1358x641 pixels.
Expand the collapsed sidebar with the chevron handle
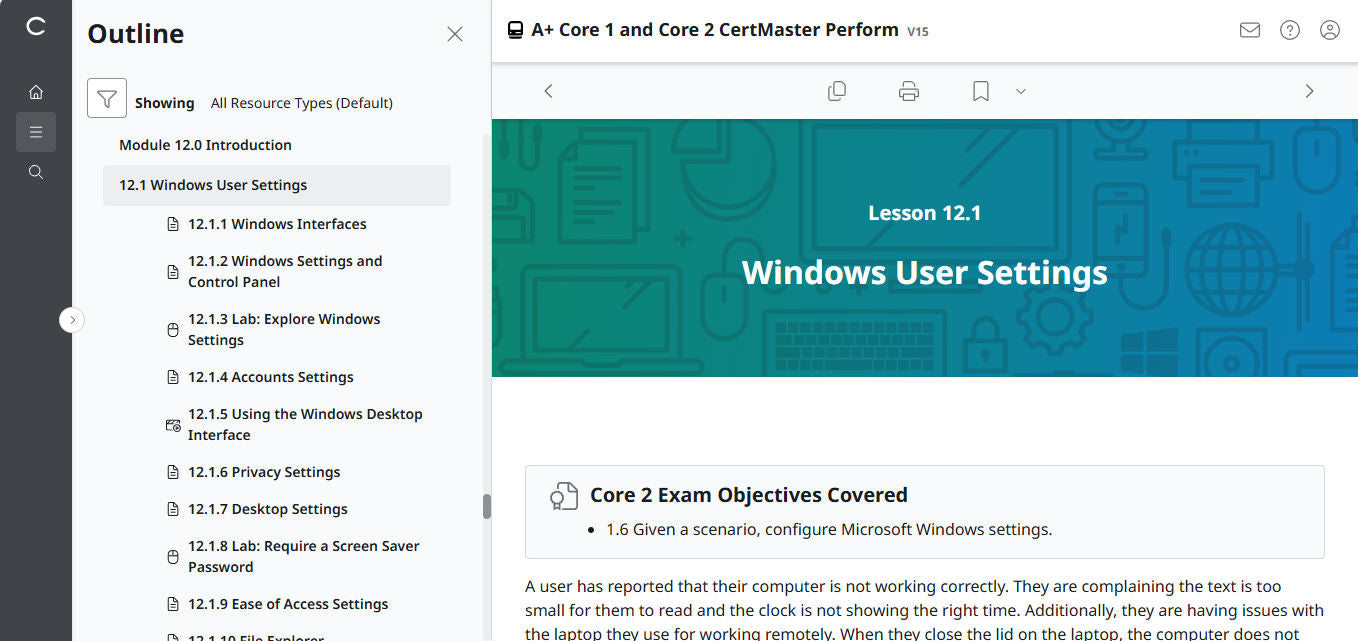(x=72, y=319)
